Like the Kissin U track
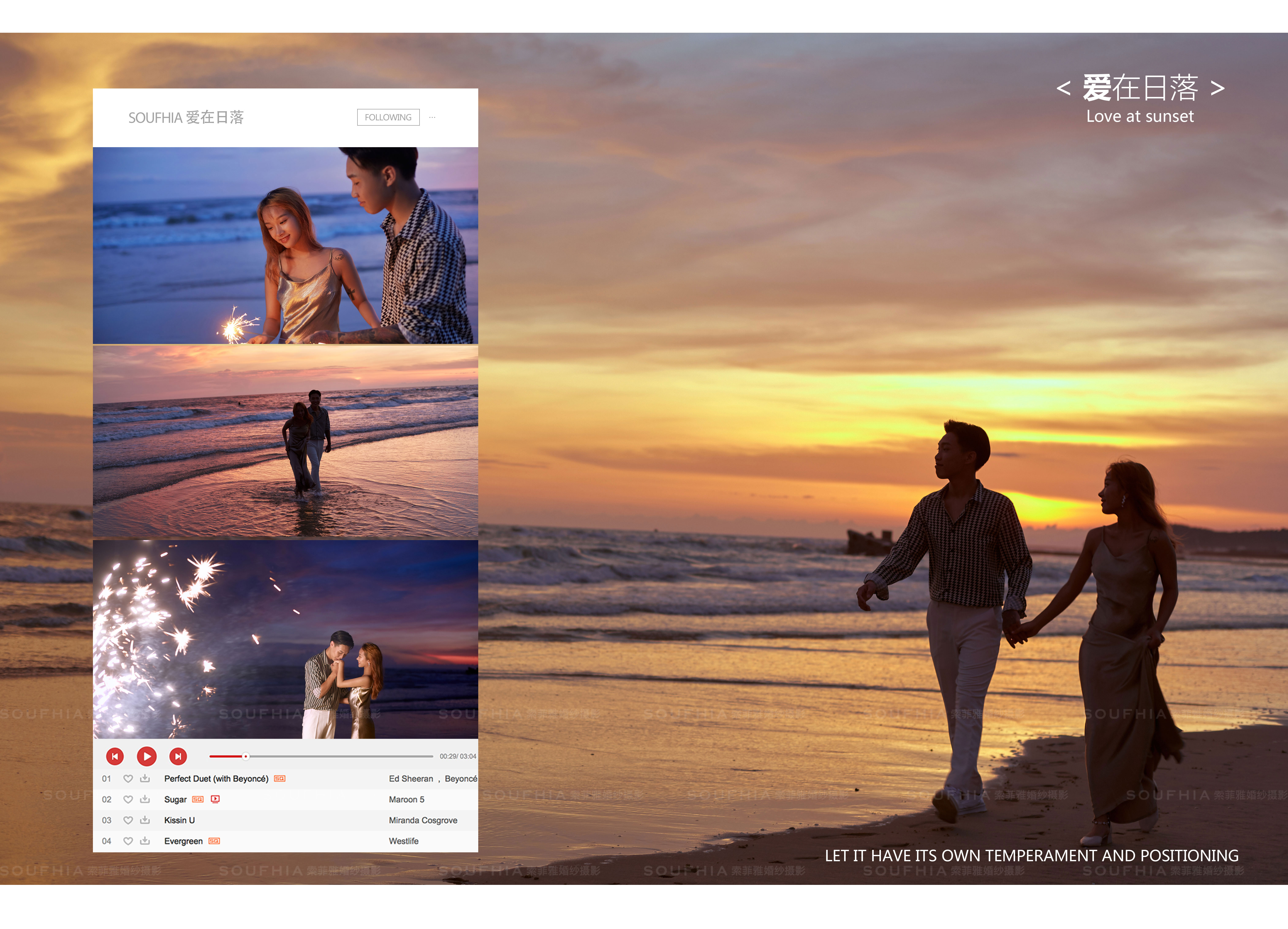1288x929 pixels. click(128, 820)
